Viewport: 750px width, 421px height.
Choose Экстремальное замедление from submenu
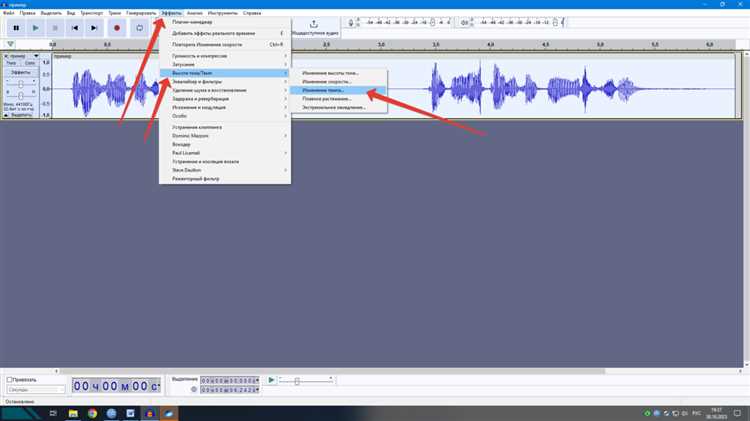click(339, 108)
